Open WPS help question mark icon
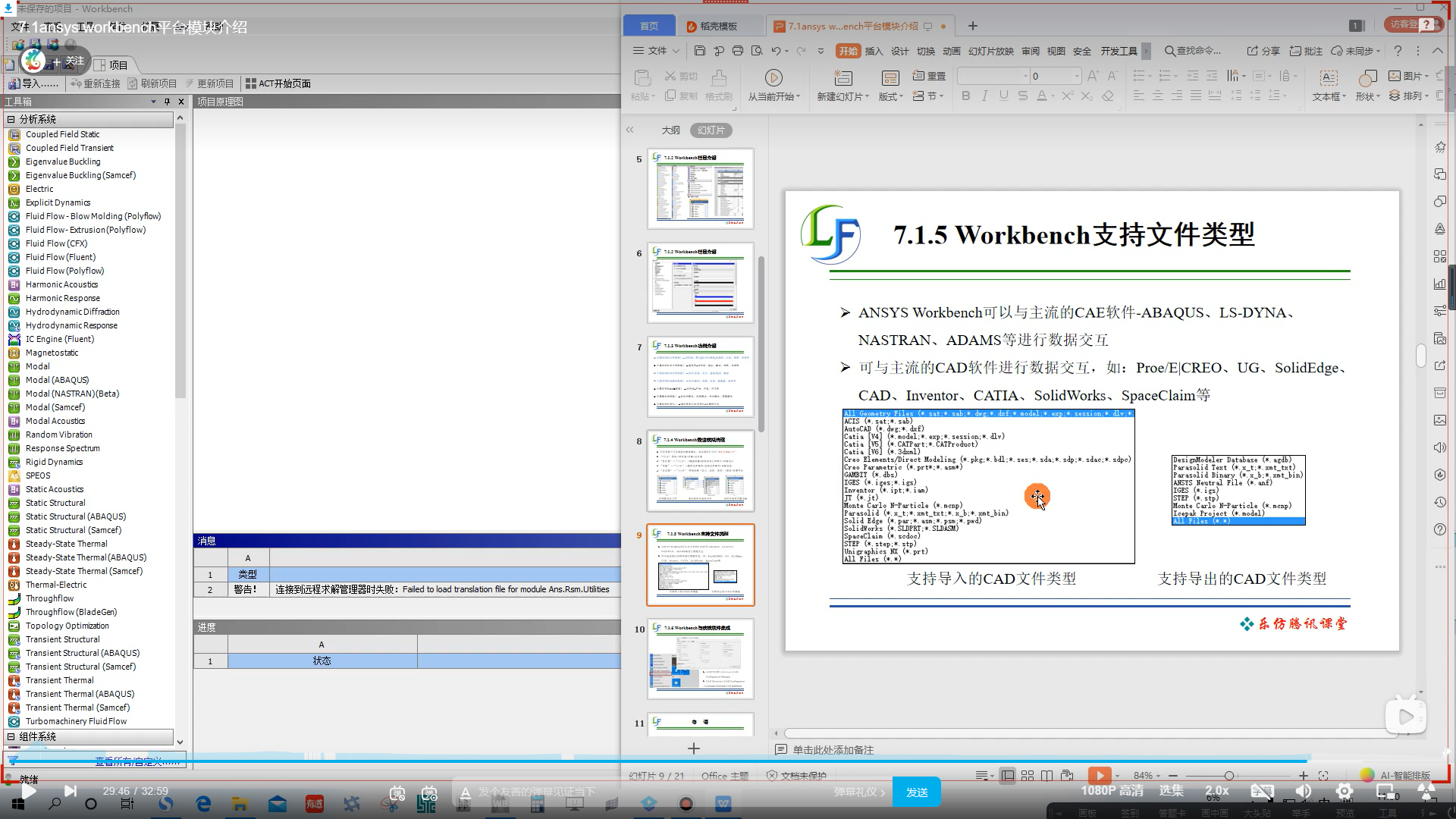 (x=1398, y=51)
